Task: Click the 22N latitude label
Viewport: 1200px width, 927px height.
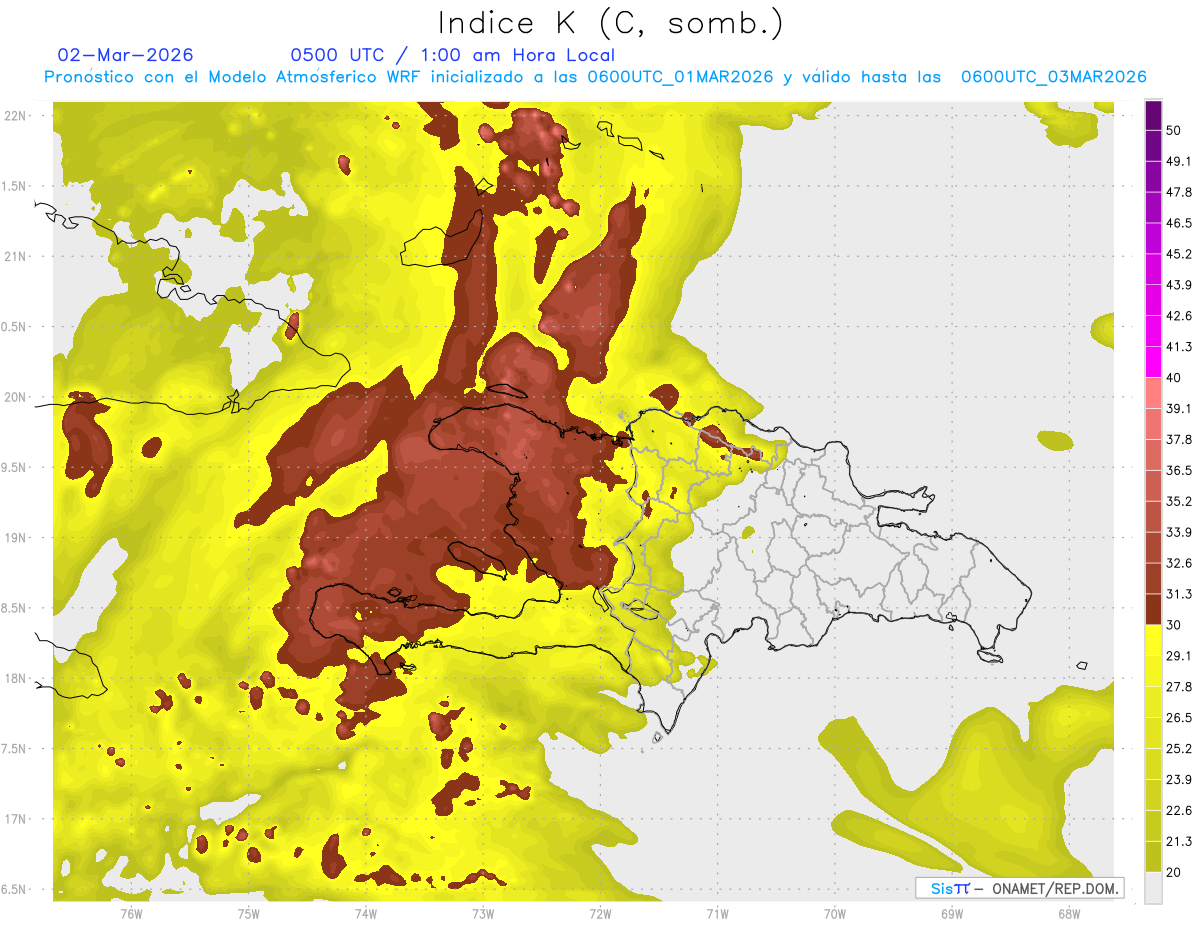Action: pos(16,115)
